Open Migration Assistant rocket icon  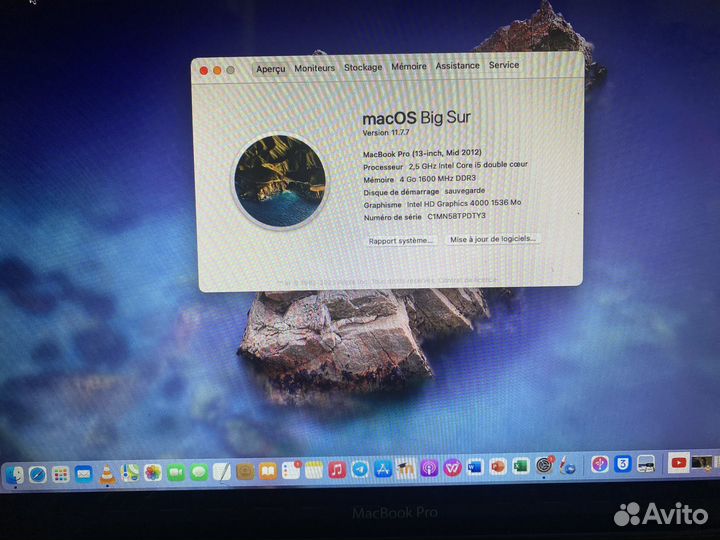568,467
